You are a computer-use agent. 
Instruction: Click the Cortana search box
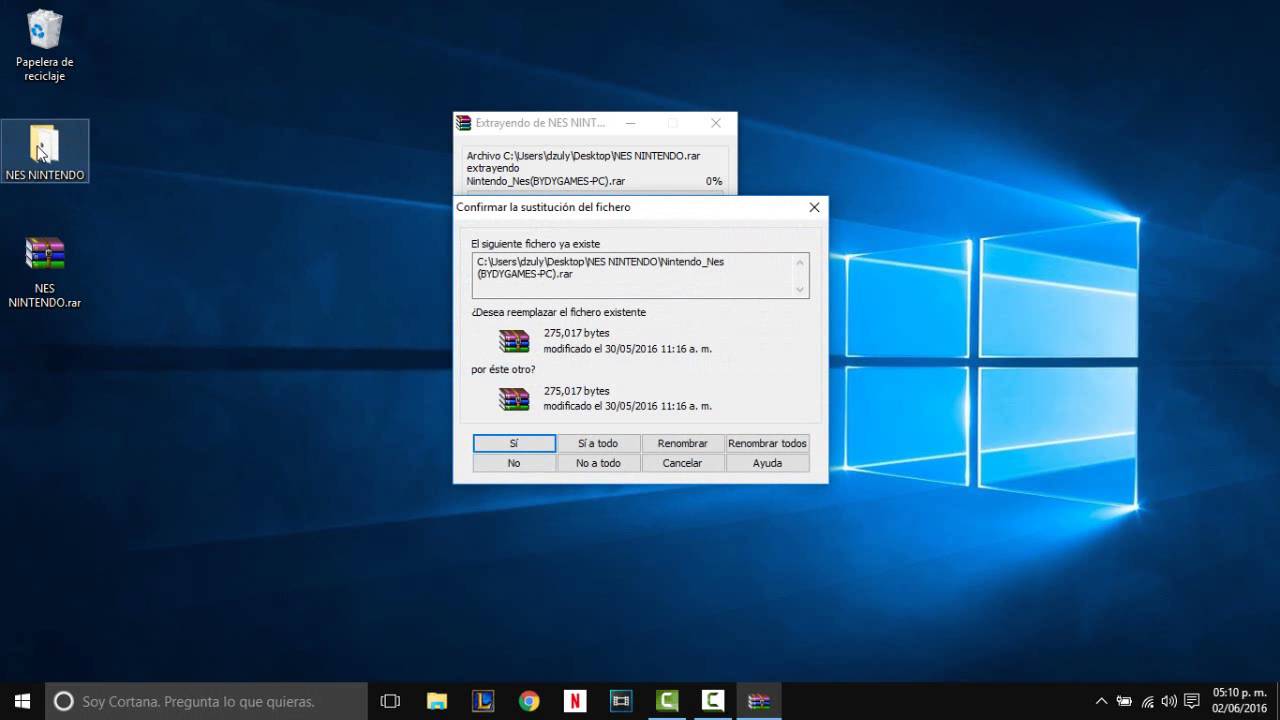coord(207,701)
